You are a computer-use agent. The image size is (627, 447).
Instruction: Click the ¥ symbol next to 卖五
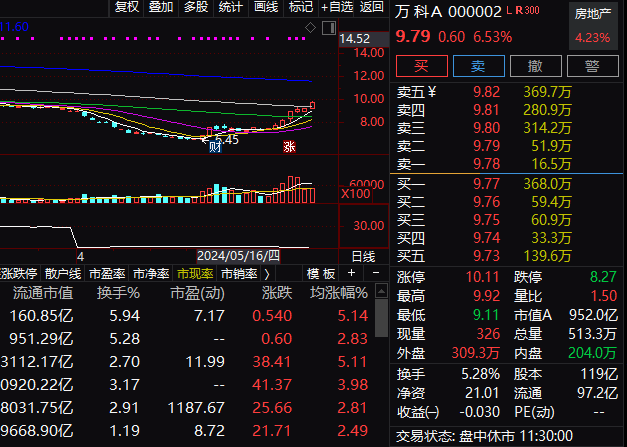click(x=432, y=92)
